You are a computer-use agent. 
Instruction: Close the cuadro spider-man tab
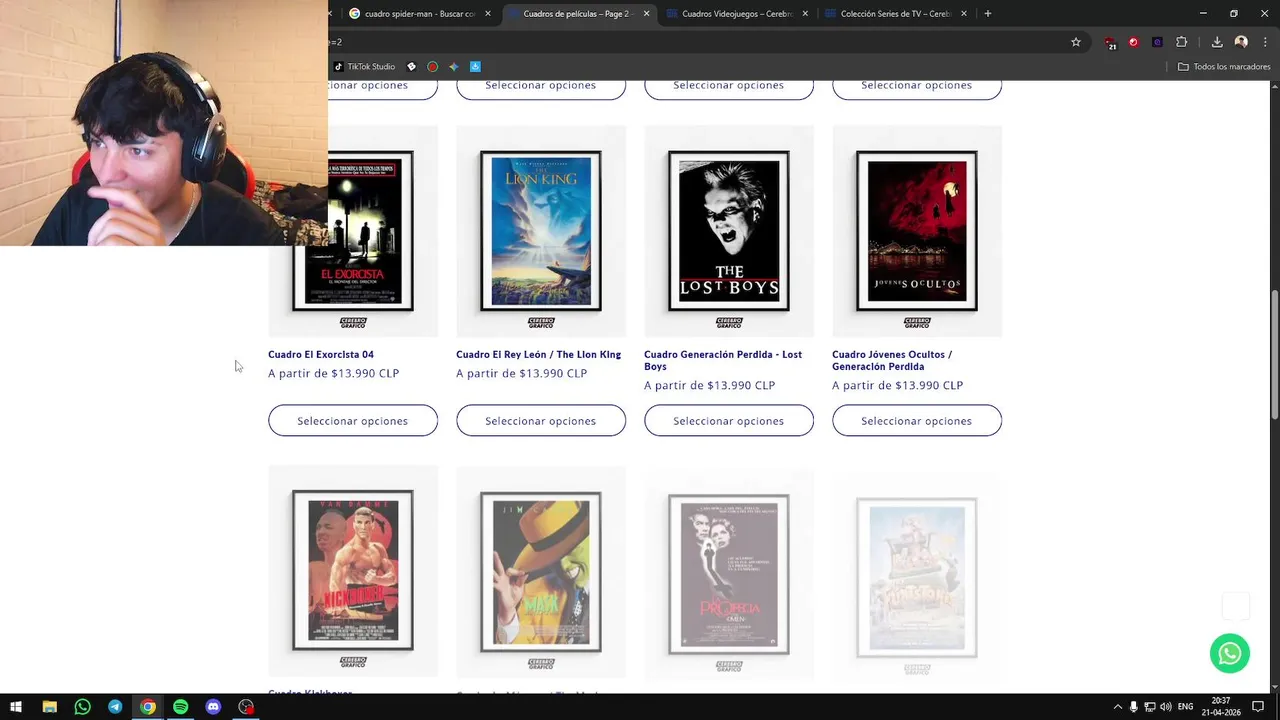488,14
